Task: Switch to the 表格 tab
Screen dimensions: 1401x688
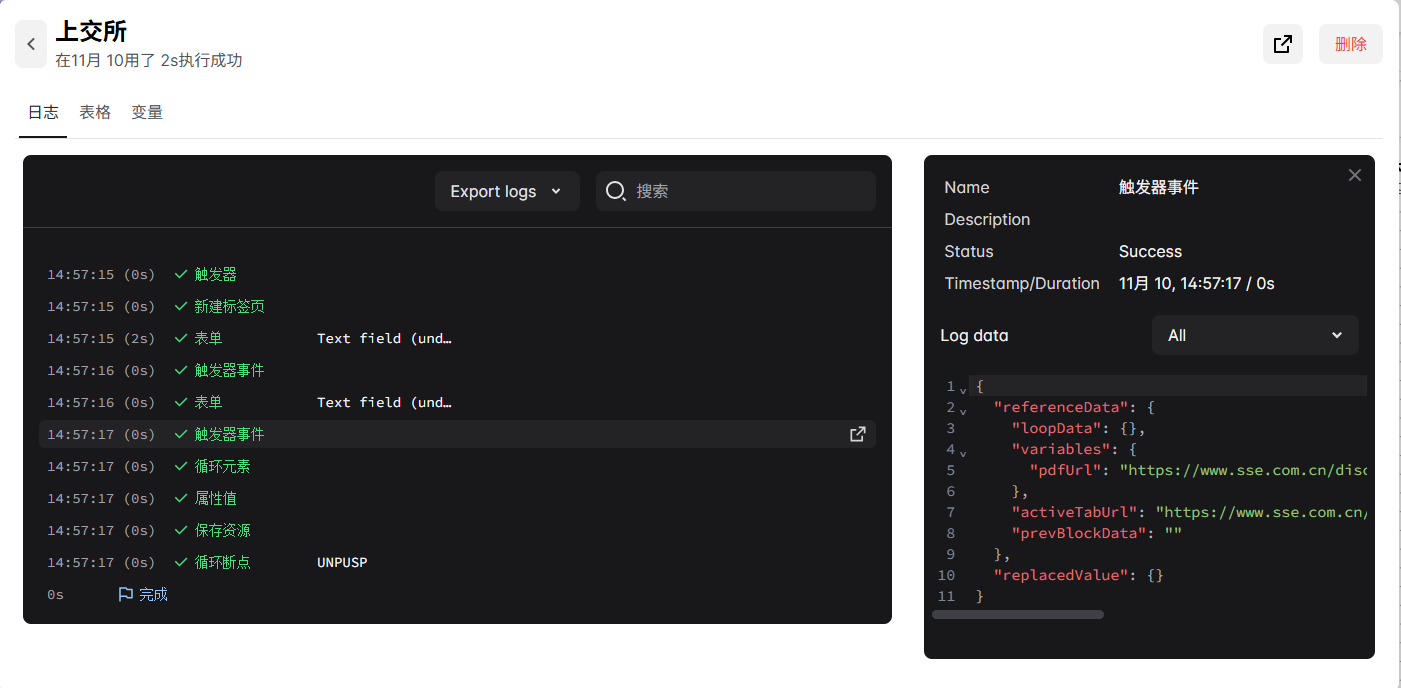Action: click(95, 112)
